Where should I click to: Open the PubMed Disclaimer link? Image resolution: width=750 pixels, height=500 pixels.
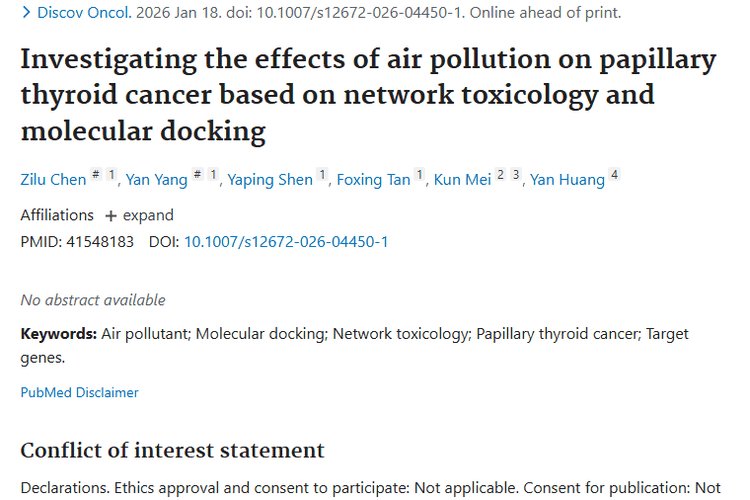point(80,393)
